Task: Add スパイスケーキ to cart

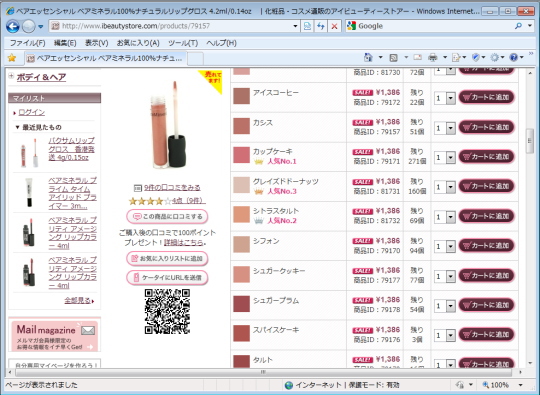Action: point(487,334)
